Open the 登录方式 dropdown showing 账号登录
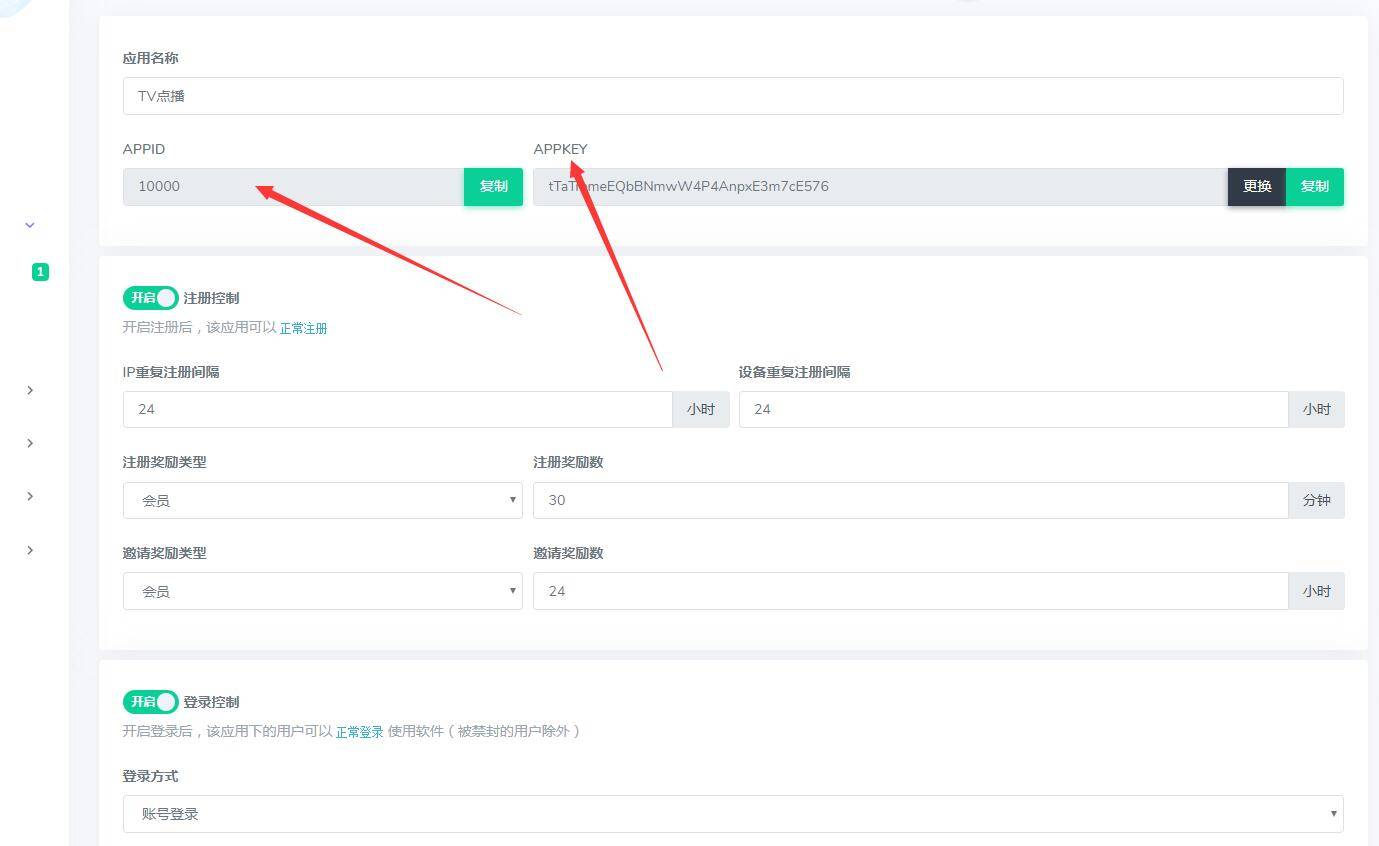 [x=733, y=814]
